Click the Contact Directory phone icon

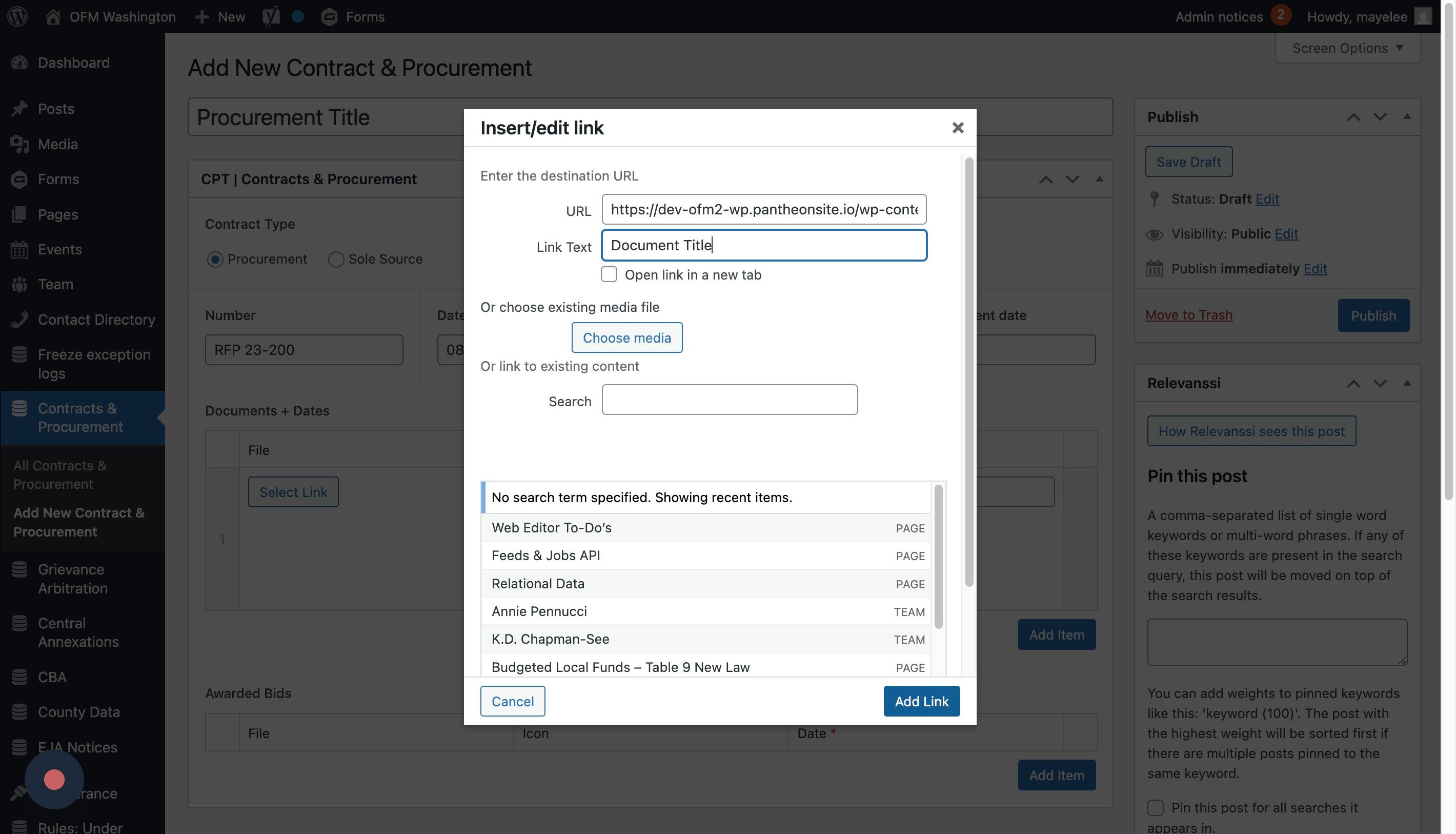(x=19, y=320)
